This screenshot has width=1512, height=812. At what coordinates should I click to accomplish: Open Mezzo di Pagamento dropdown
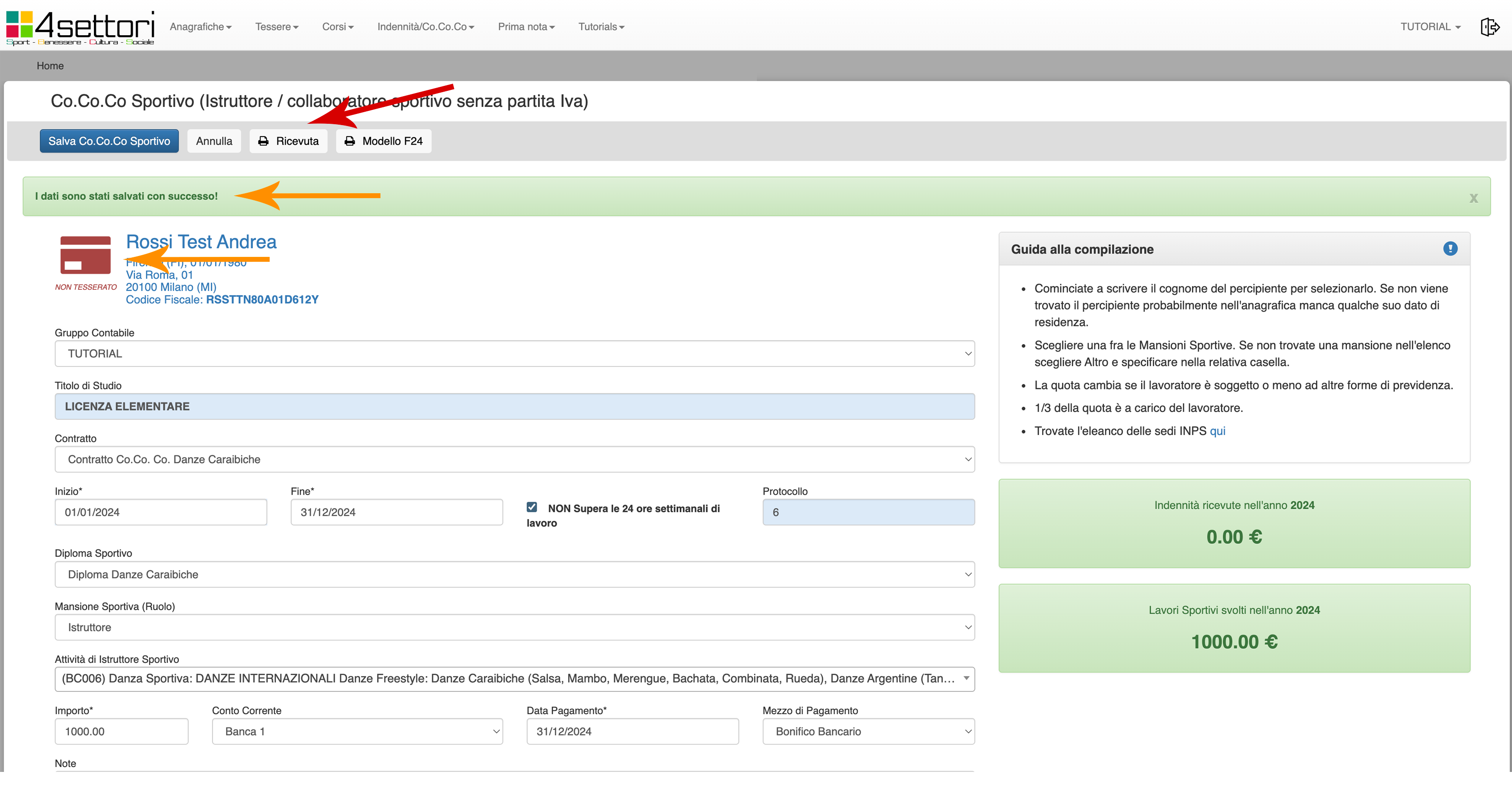tap(868, 731)
